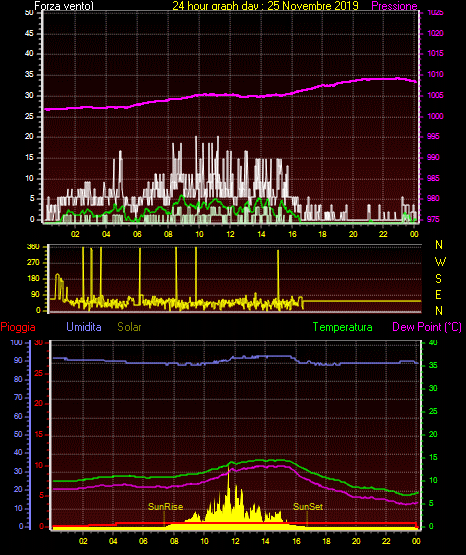Click the W wind direction letter
The image size is (466, 555).
[x=440, y=262]
